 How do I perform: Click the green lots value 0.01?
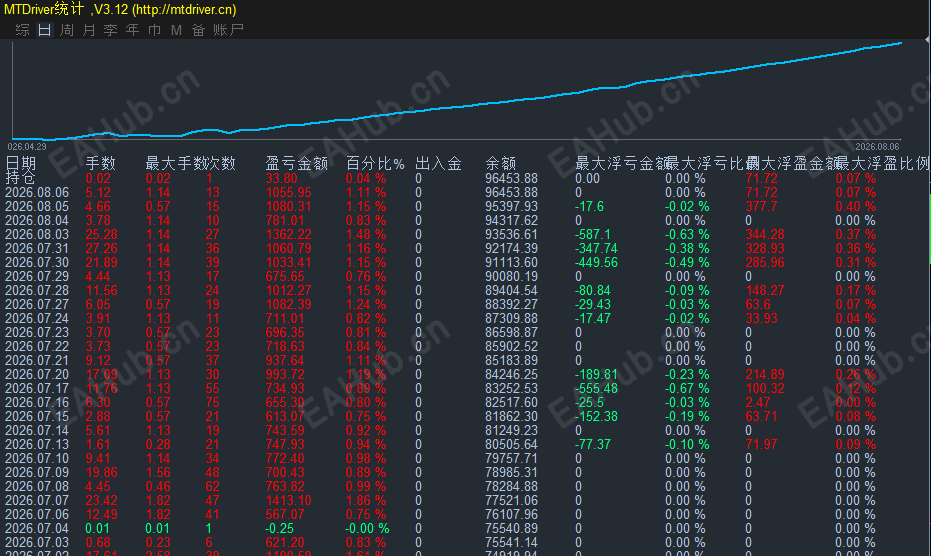tap(97, 528)
